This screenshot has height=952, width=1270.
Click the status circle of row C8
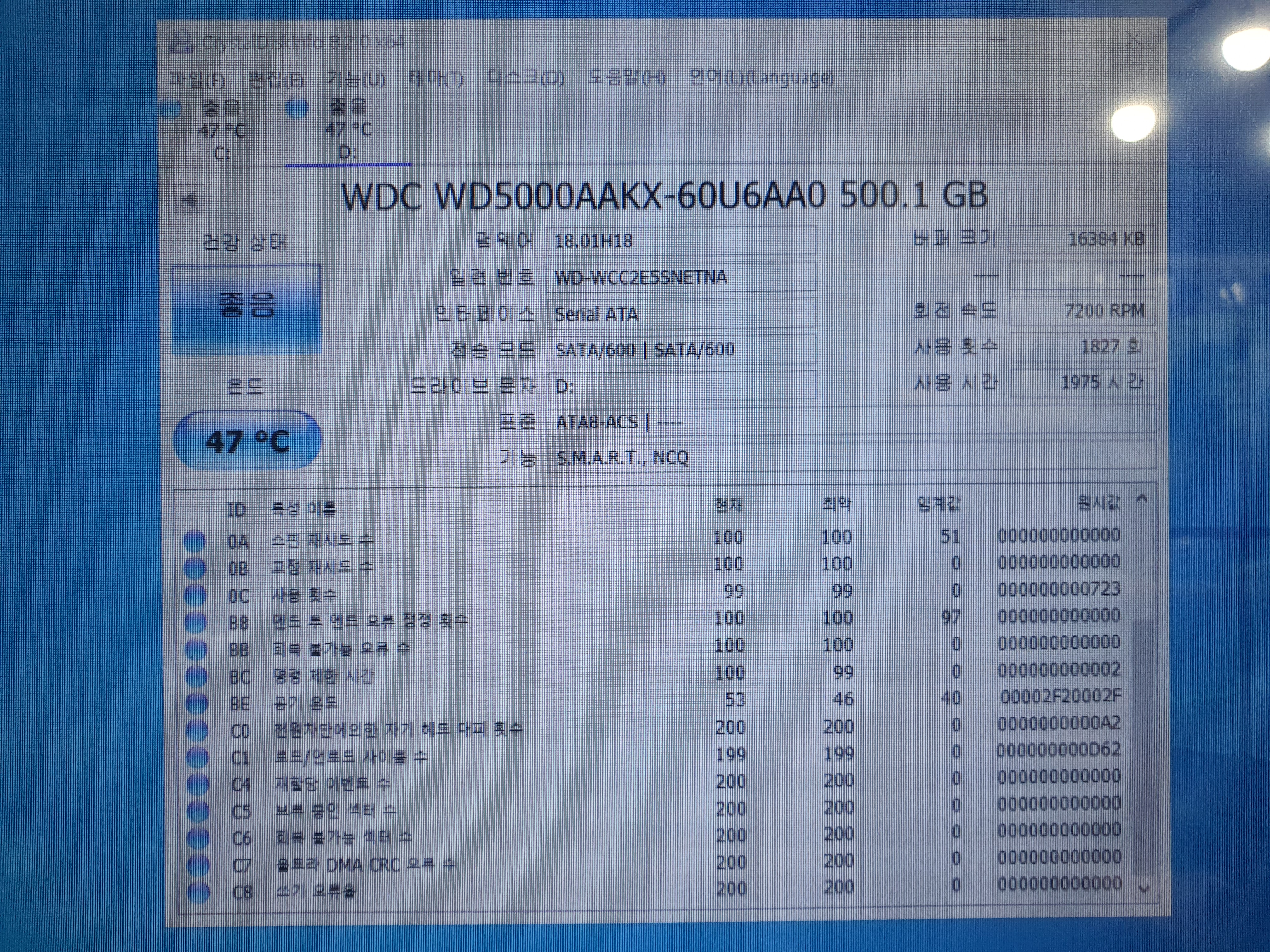pos(199,892)
